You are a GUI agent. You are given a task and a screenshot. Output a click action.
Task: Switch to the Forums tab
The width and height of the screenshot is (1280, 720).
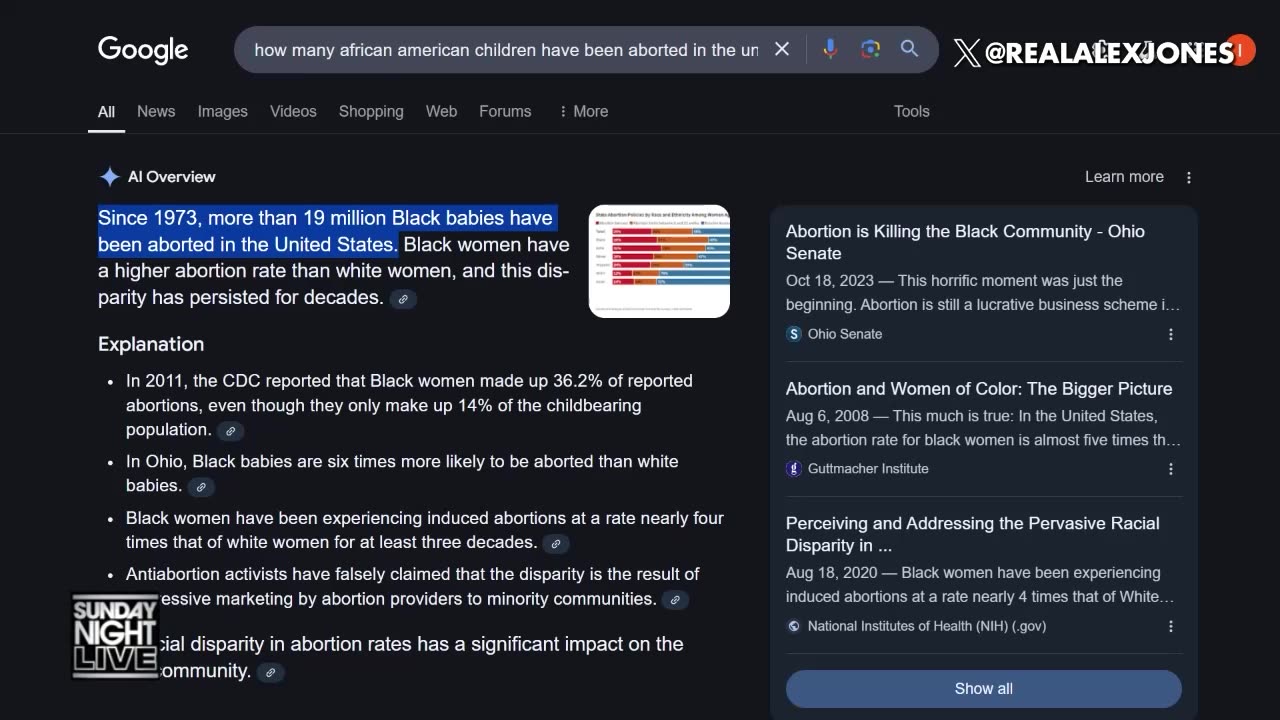click(505, 111)
